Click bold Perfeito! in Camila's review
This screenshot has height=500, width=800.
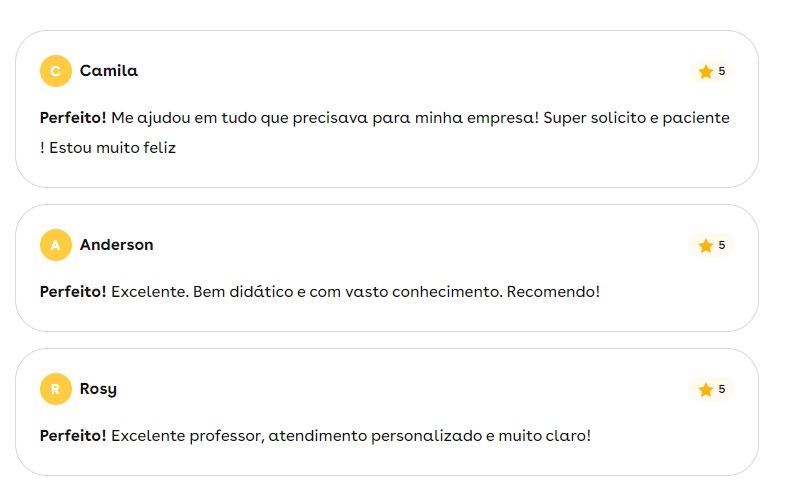pos(73,118)
